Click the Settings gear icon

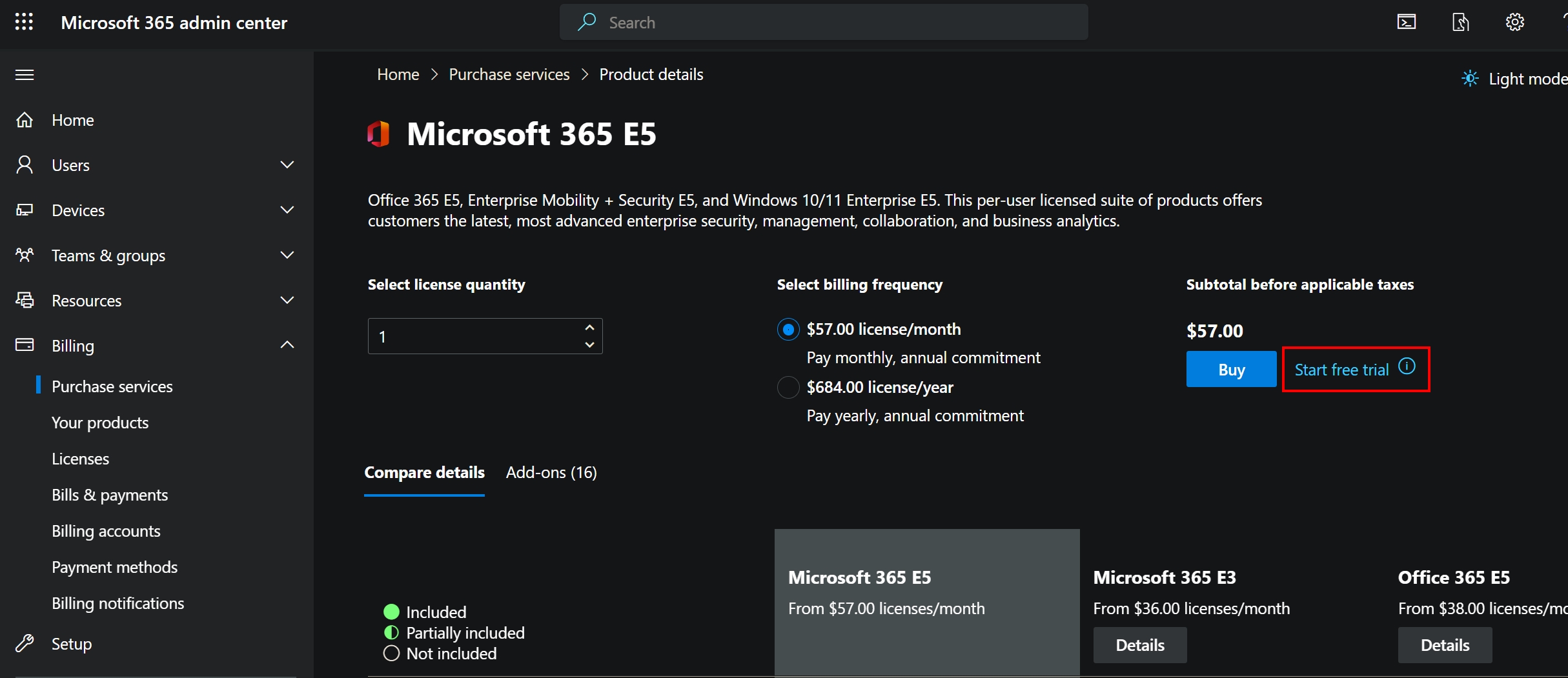click(1514, 23)
